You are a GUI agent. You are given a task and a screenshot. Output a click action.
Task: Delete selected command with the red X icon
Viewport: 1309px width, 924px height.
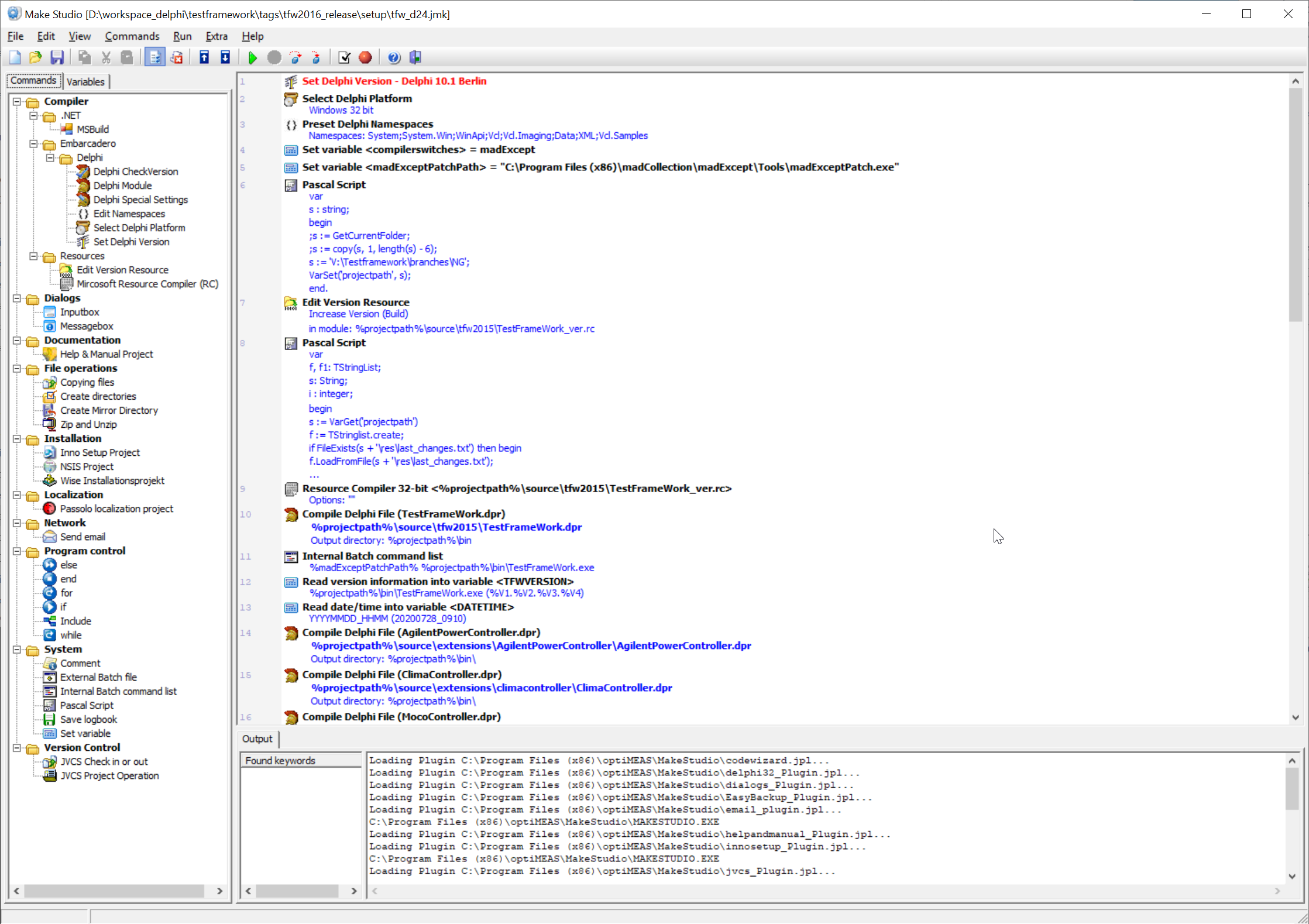tap(177, 57)
